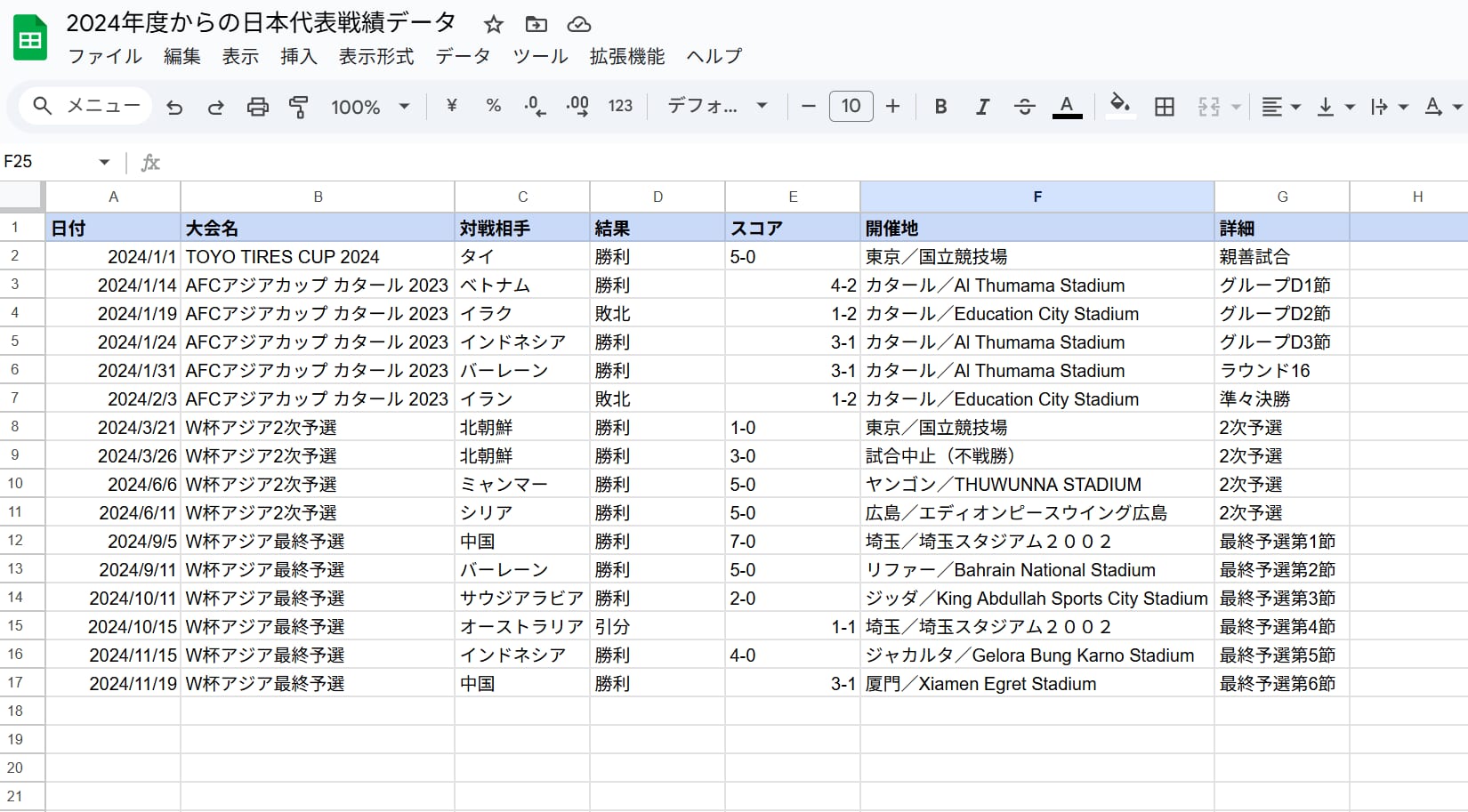The image size is (1468, 812).
Task: Open the fill color bucket
Action: pos(1120,106)
